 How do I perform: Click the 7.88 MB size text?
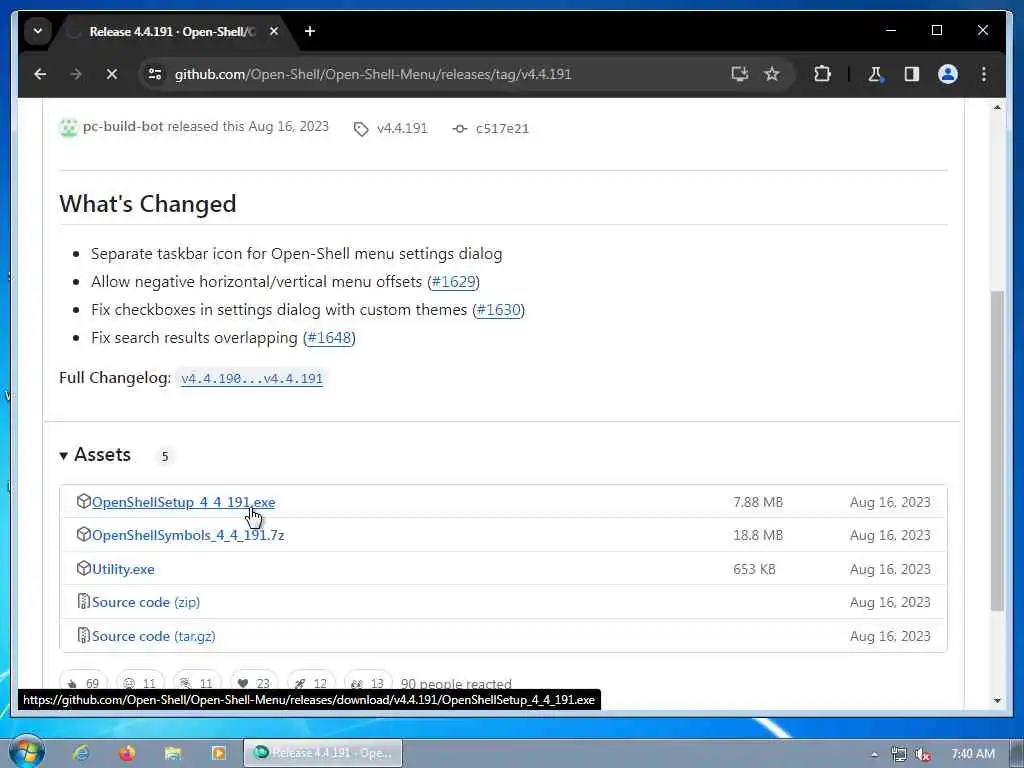(758, 502)
